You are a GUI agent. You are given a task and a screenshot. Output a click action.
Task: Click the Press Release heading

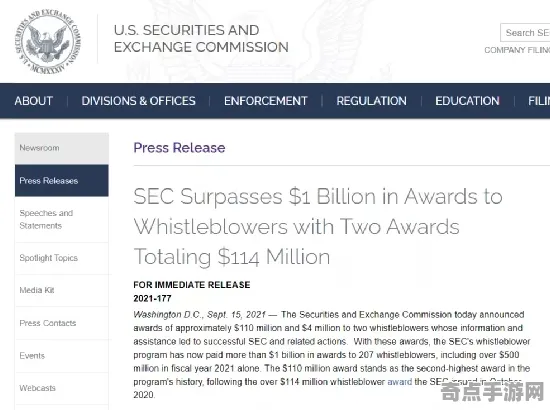(179, 148)
